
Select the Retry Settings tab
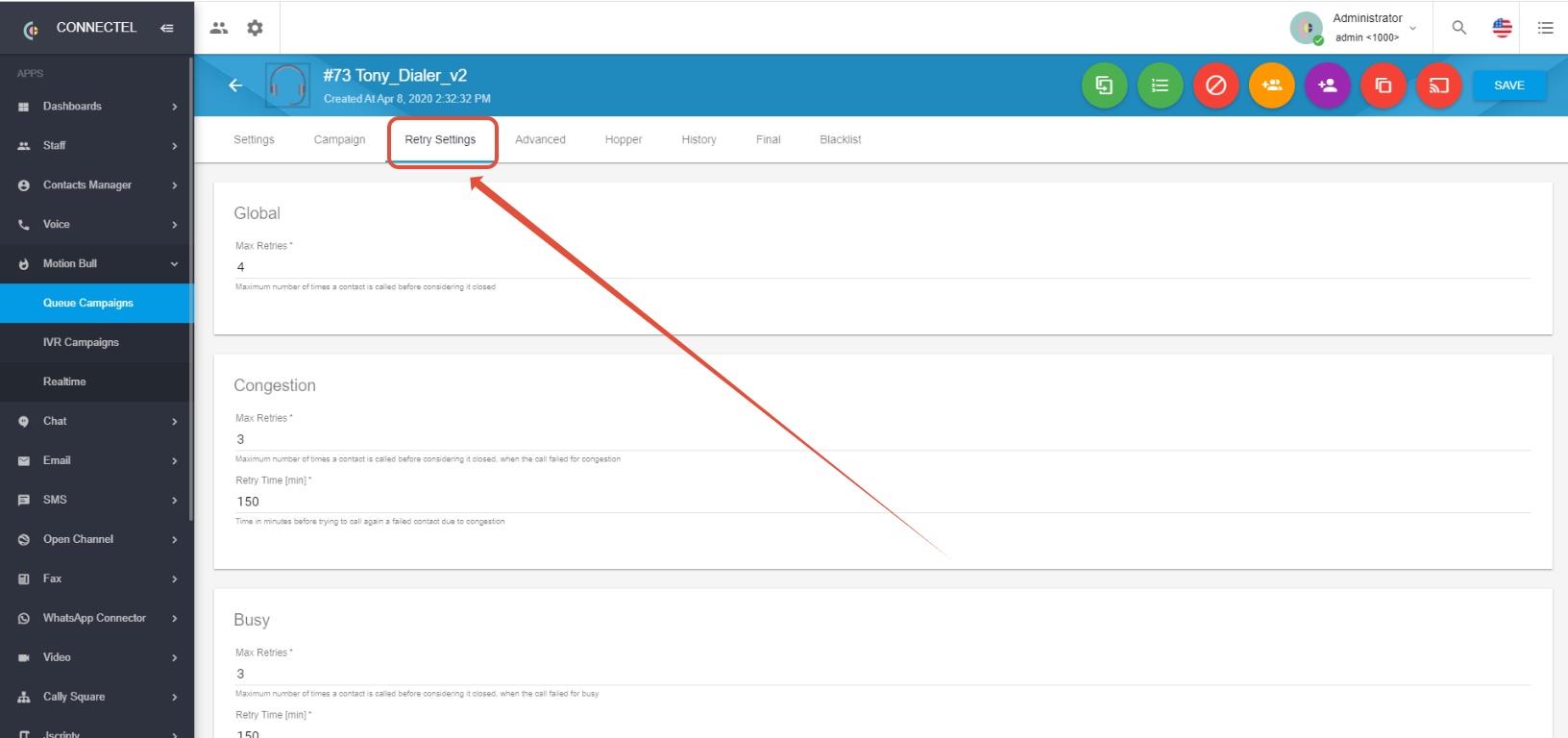440,139
